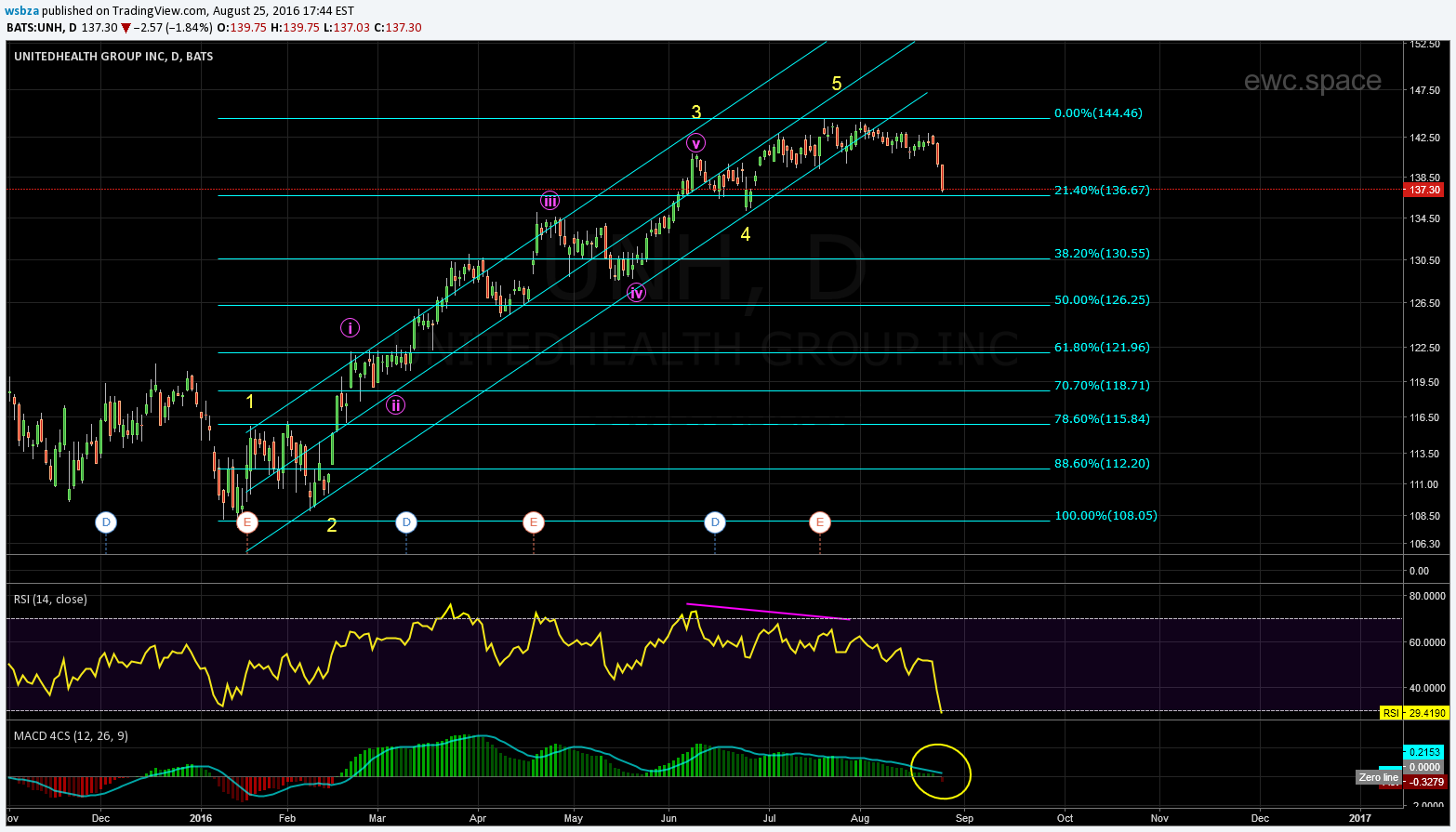
Task: Open the wsbza author profile link
Action: coord(22,10)
